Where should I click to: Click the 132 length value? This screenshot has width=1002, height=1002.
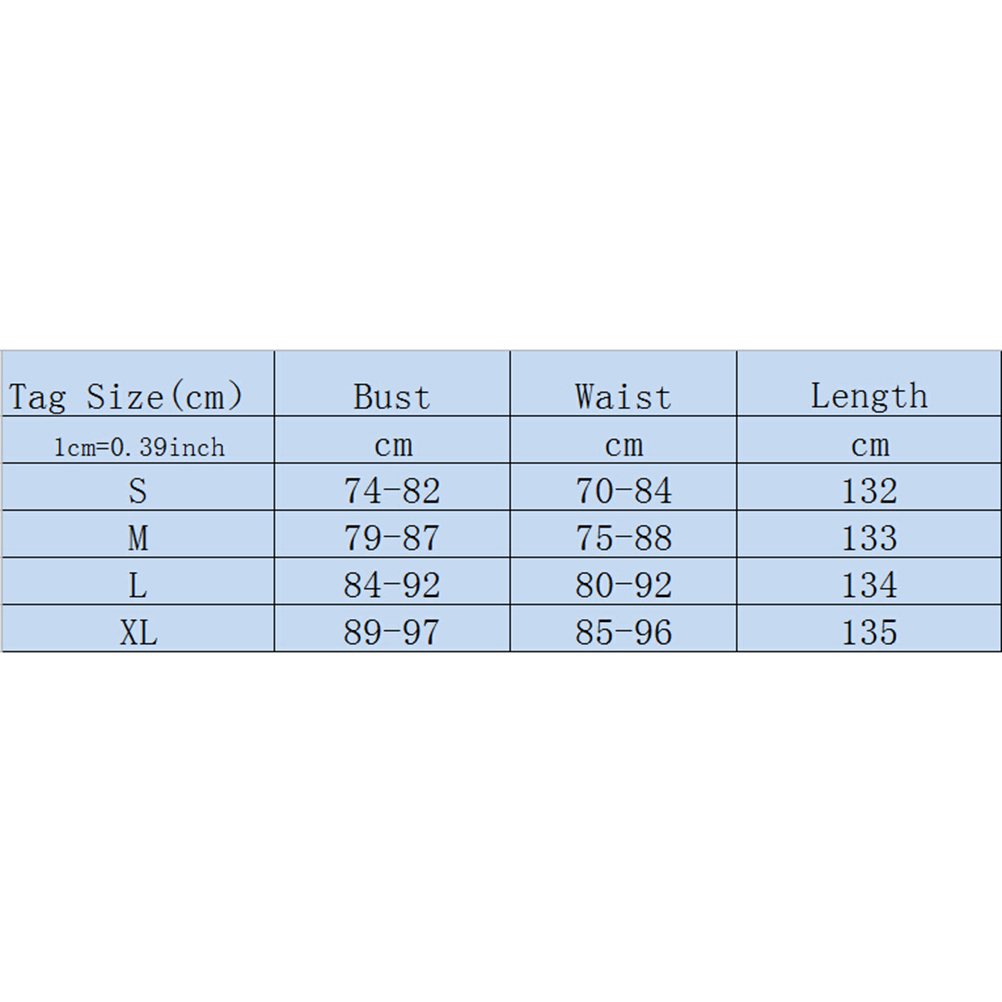coord(869,491)
